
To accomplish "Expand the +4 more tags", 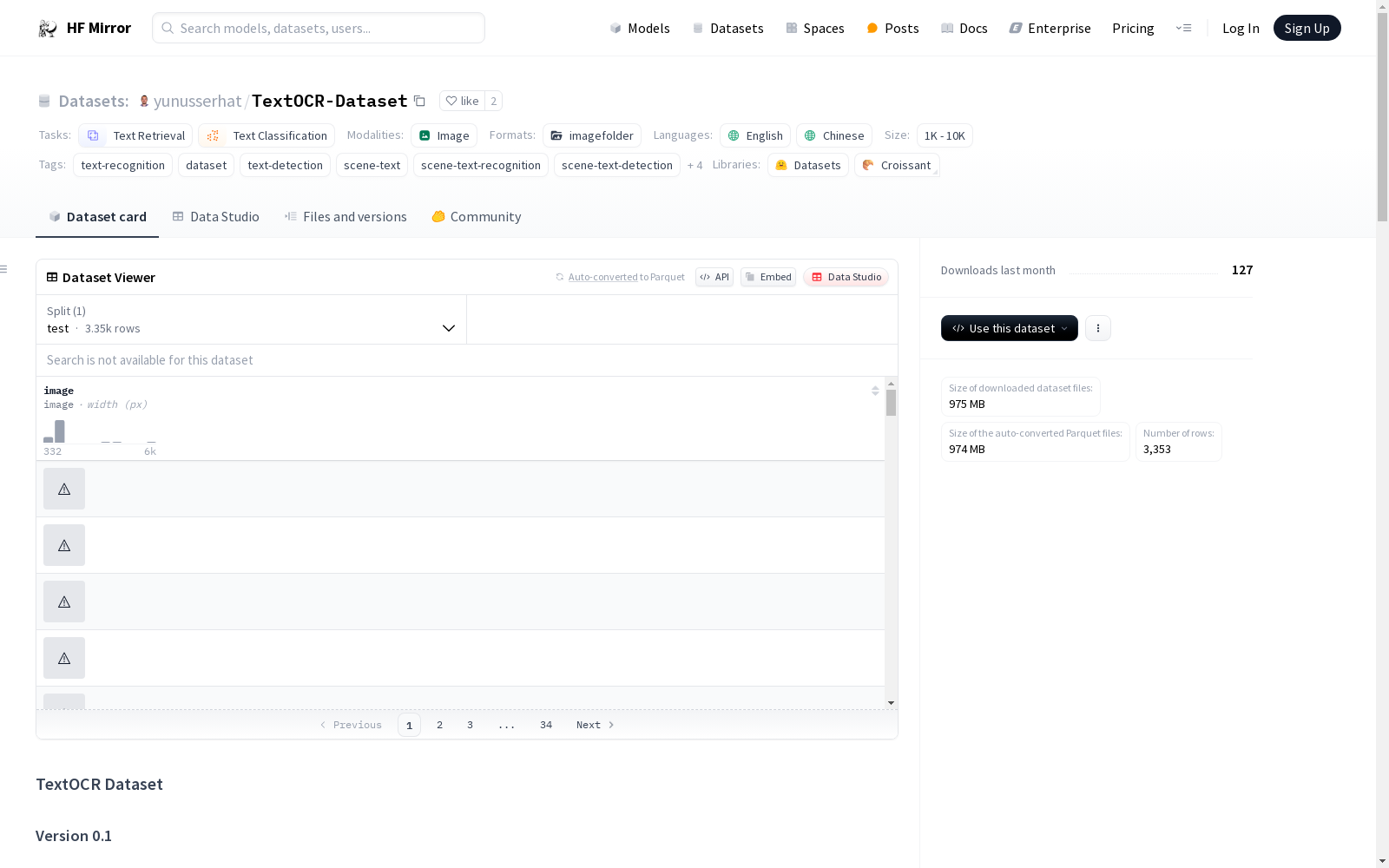I will pos(694,165).
